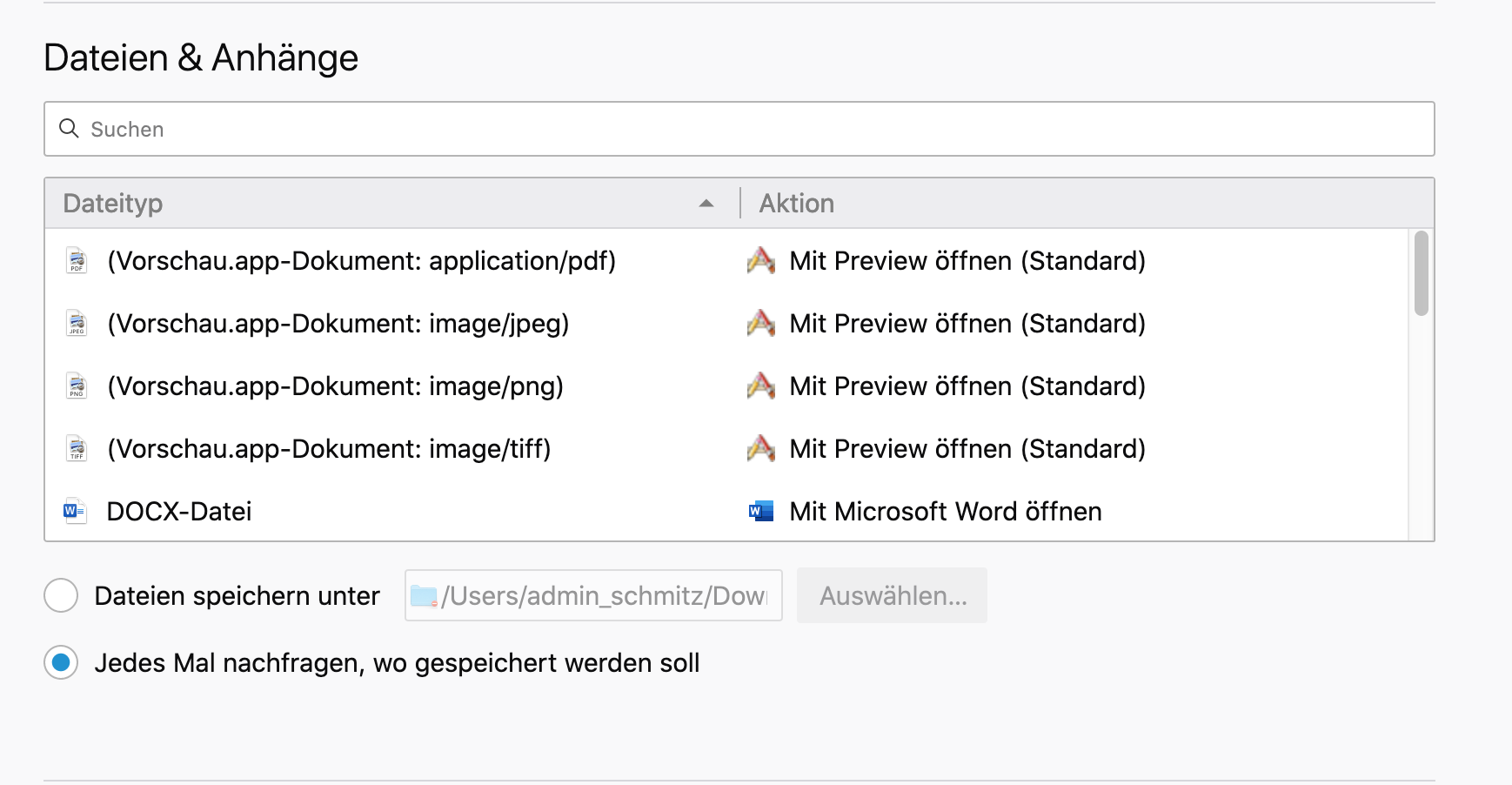Click into the Suchen search field
Screen dimensions: 1512x785
pos(748,129)
